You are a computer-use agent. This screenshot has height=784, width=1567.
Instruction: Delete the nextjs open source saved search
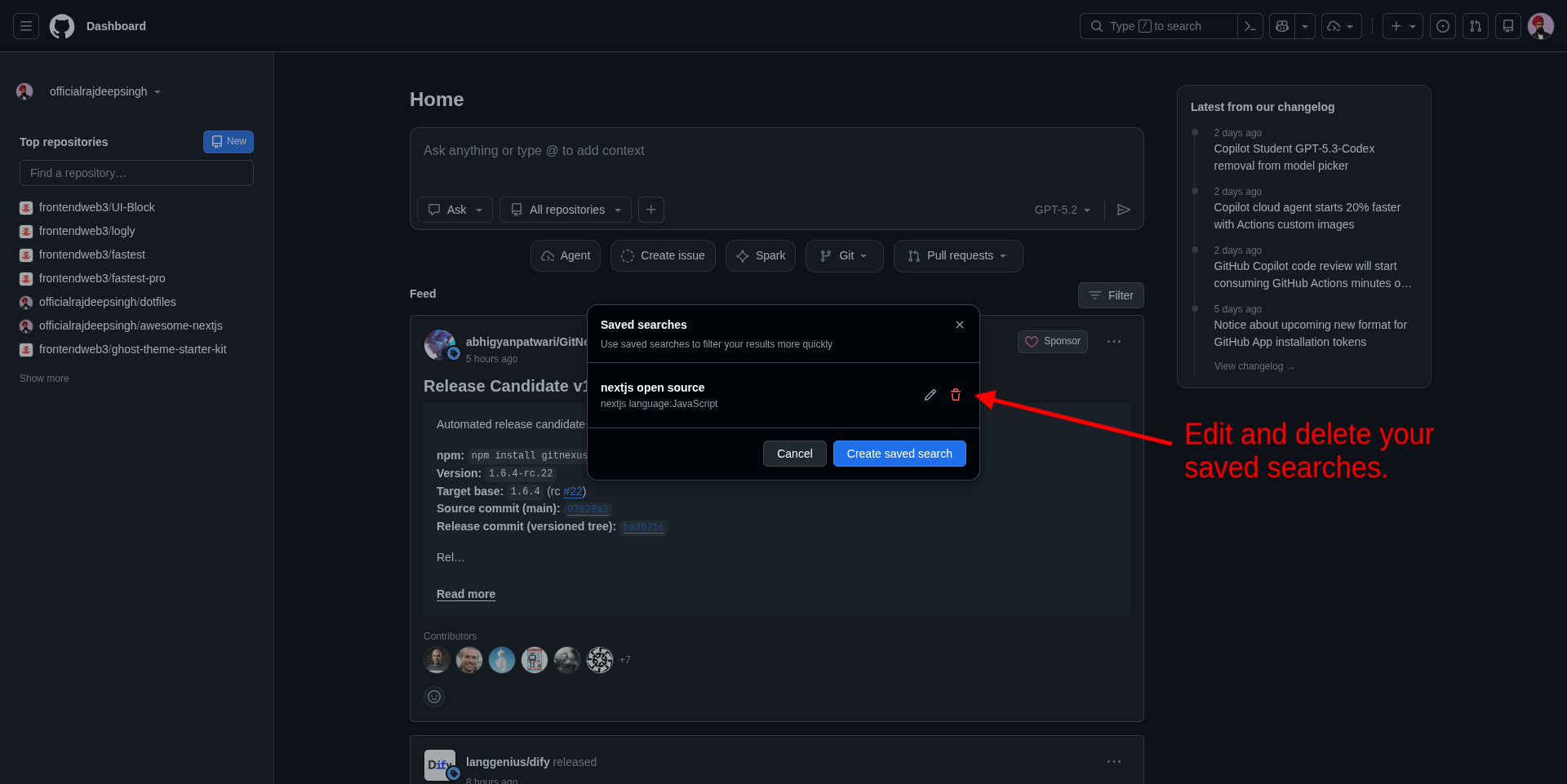[x=956, y=395]
